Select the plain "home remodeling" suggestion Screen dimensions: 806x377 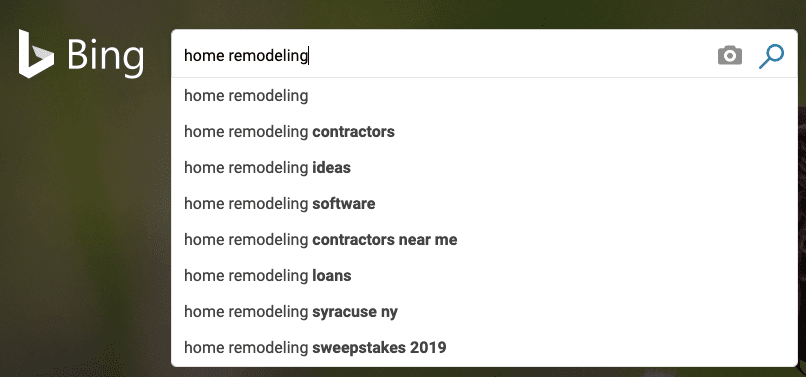(x=484, y=96)
